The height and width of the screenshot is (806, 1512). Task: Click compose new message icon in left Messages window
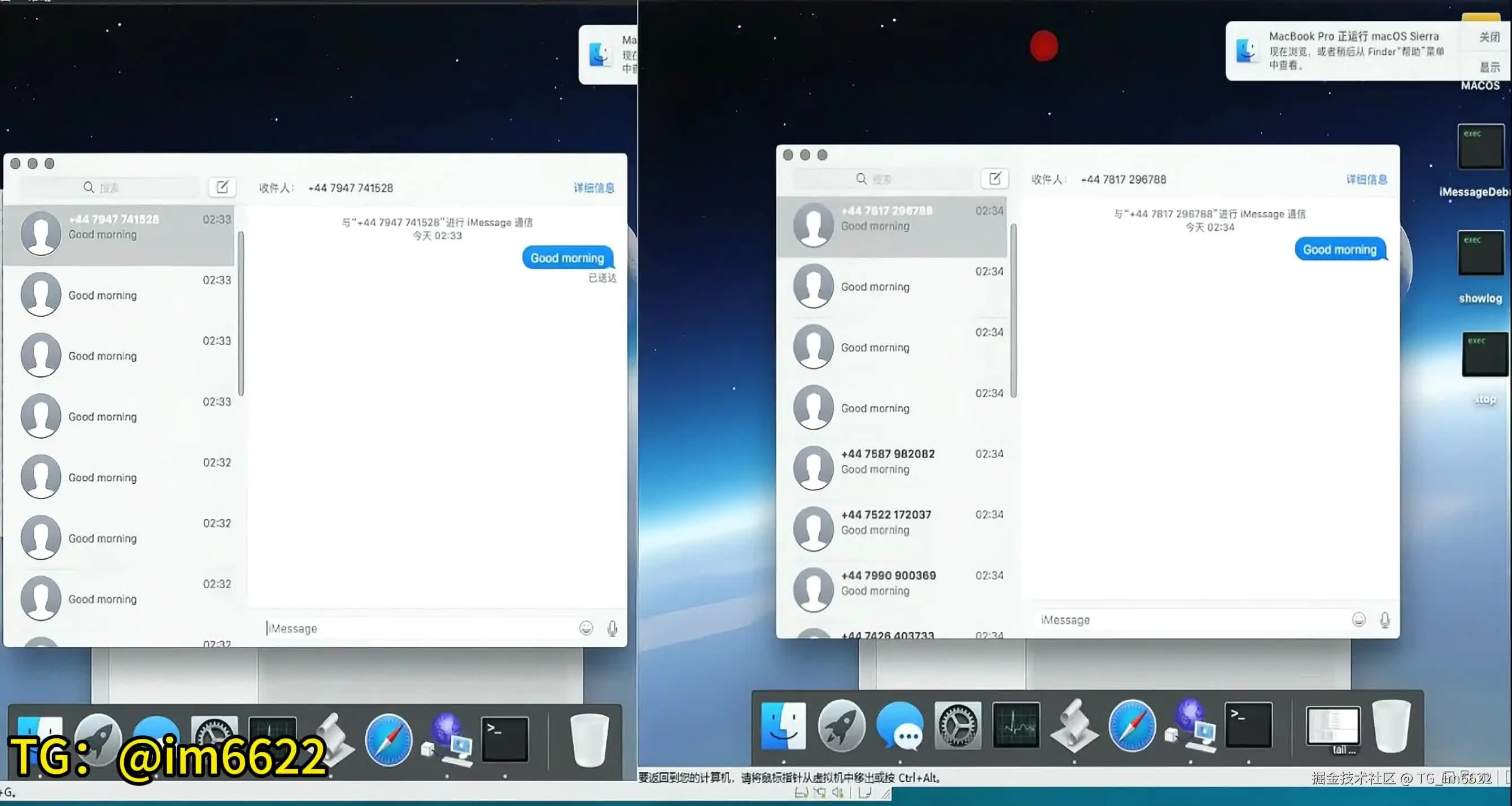coord(222,187)
